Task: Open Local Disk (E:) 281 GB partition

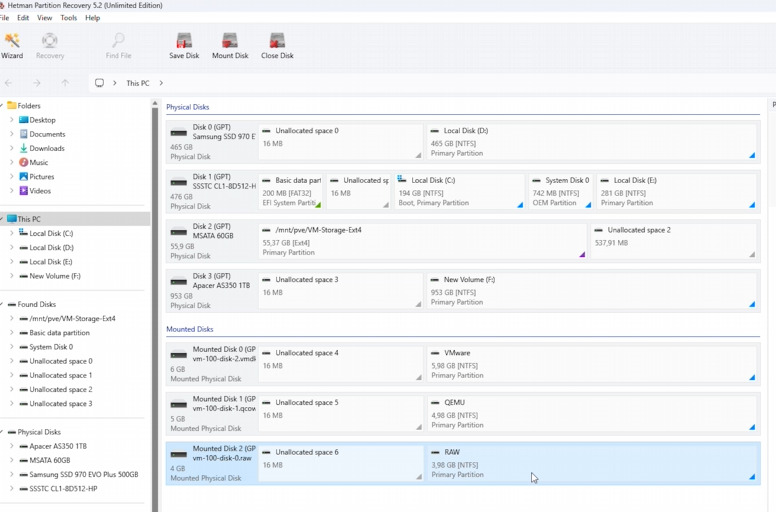Action: click(677, 191)
